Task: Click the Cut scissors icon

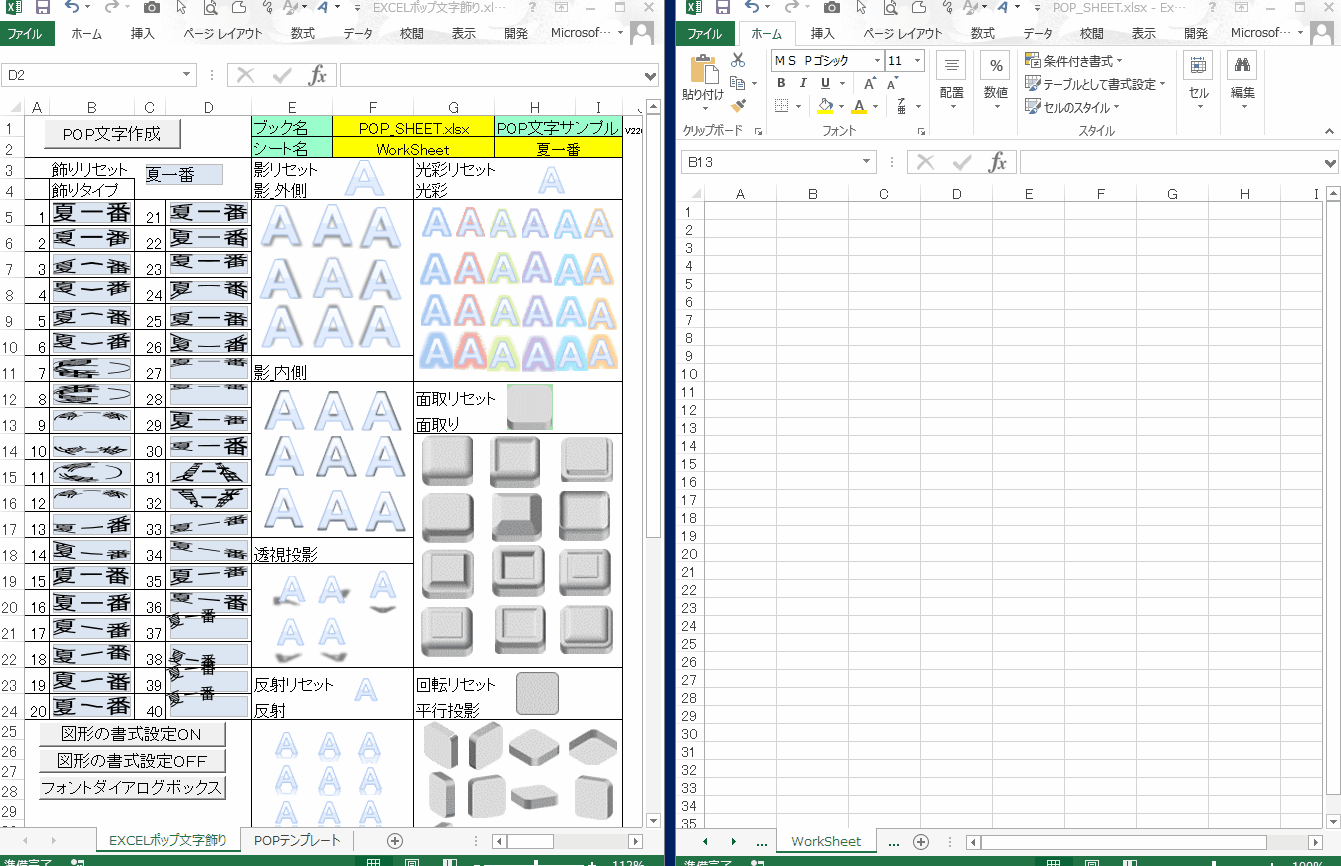Action: click(x=738, y=61)
